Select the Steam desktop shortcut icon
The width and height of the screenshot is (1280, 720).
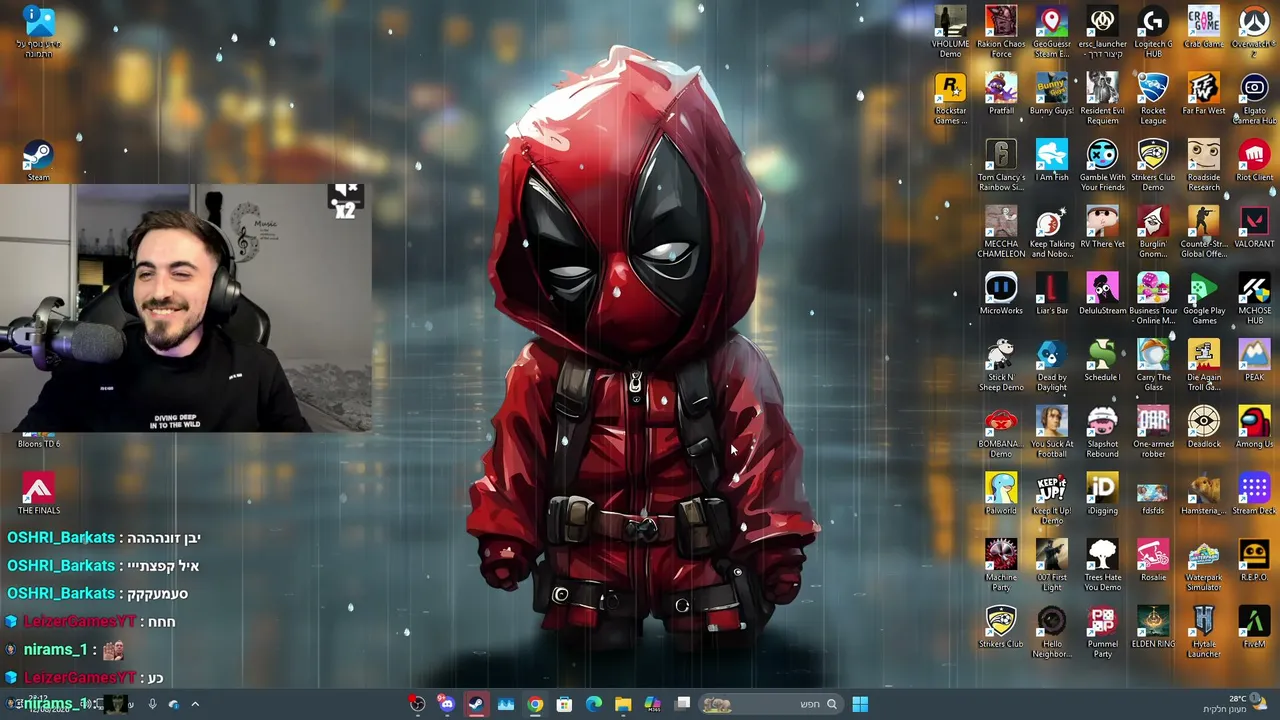click(39, 160)
